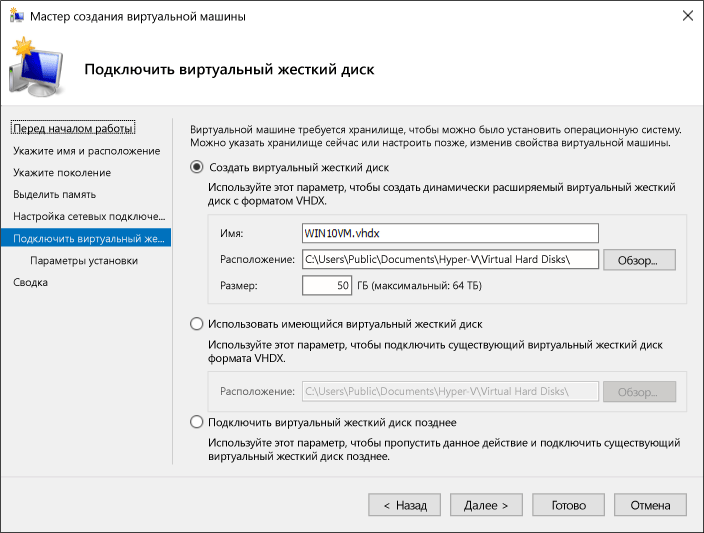Open 'Настройка сетевых подключений' step
The width and height of the screenshot is (704, 533).
[x=89, y=216]
